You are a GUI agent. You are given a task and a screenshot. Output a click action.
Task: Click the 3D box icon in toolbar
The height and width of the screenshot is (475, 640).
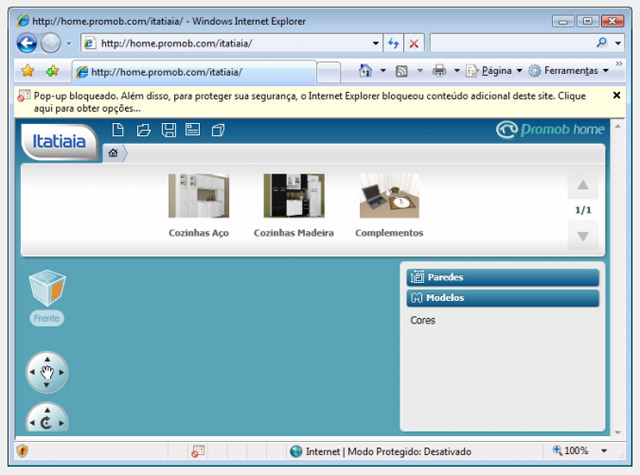(218, 130)
